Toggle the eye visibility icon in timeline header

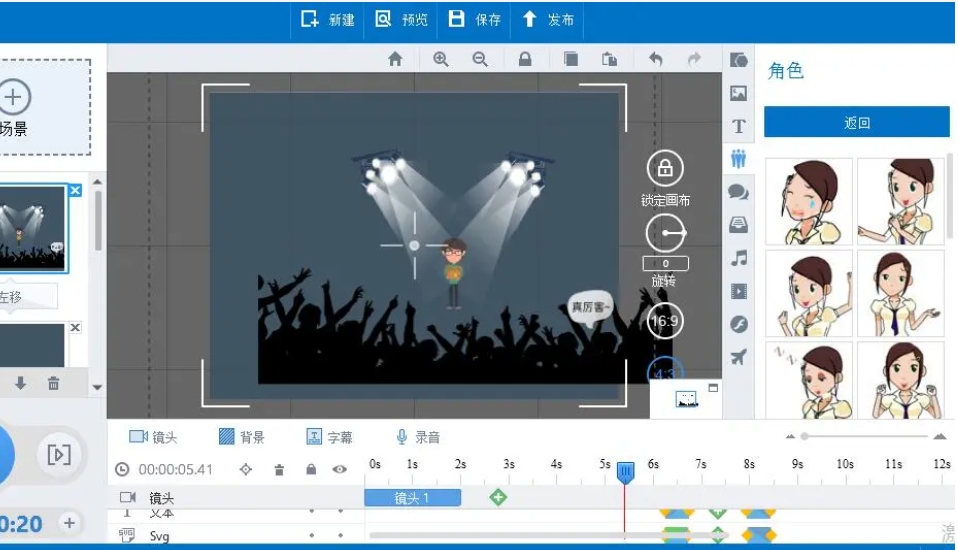point(340,469)
